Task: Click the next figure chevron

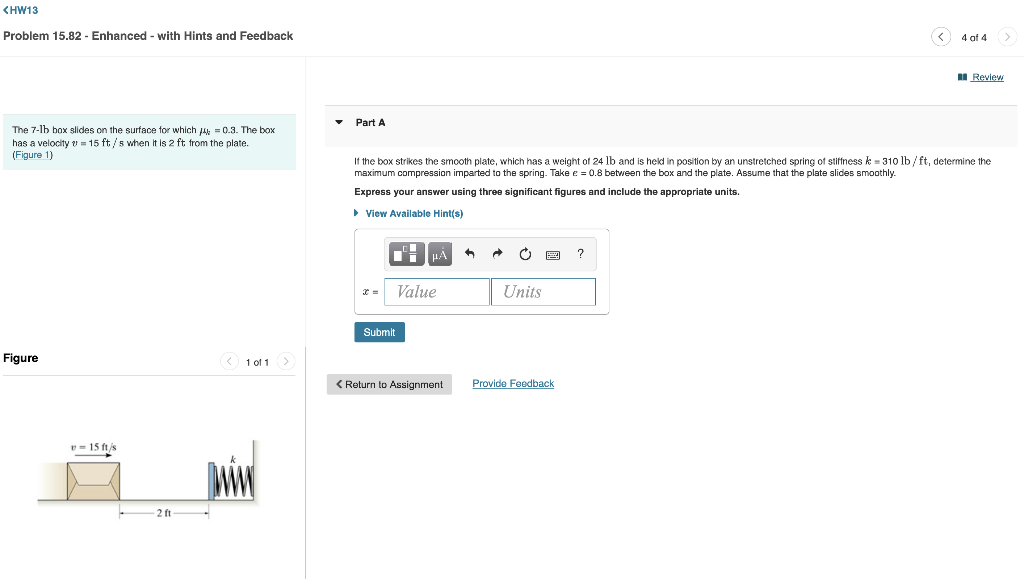Action: pyautogui.click(x=285, y=362)
